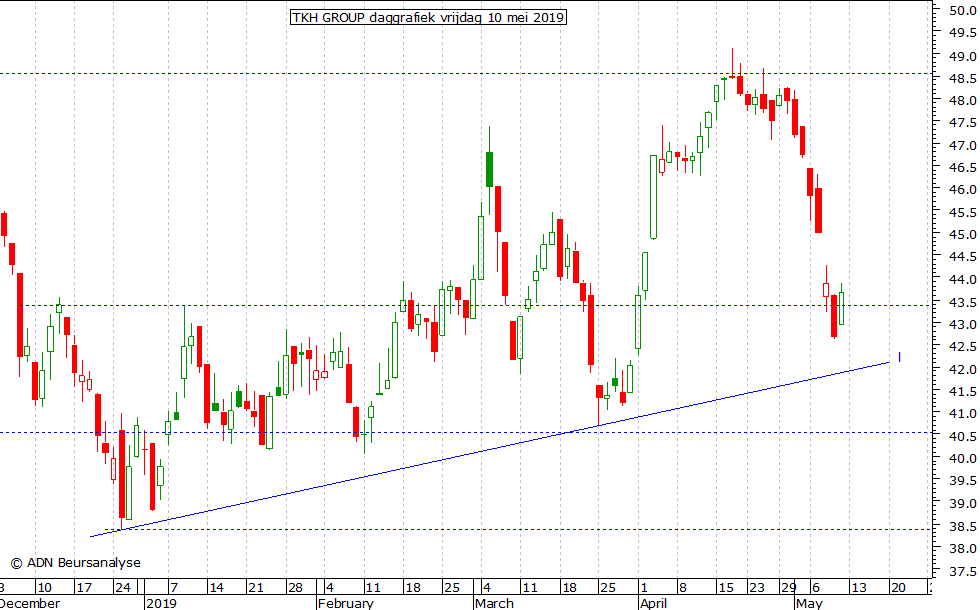The height and width of the screenshot is (610, 980).
Task: Click the 45.0 price axis label
Action: [x=962, y=235]
